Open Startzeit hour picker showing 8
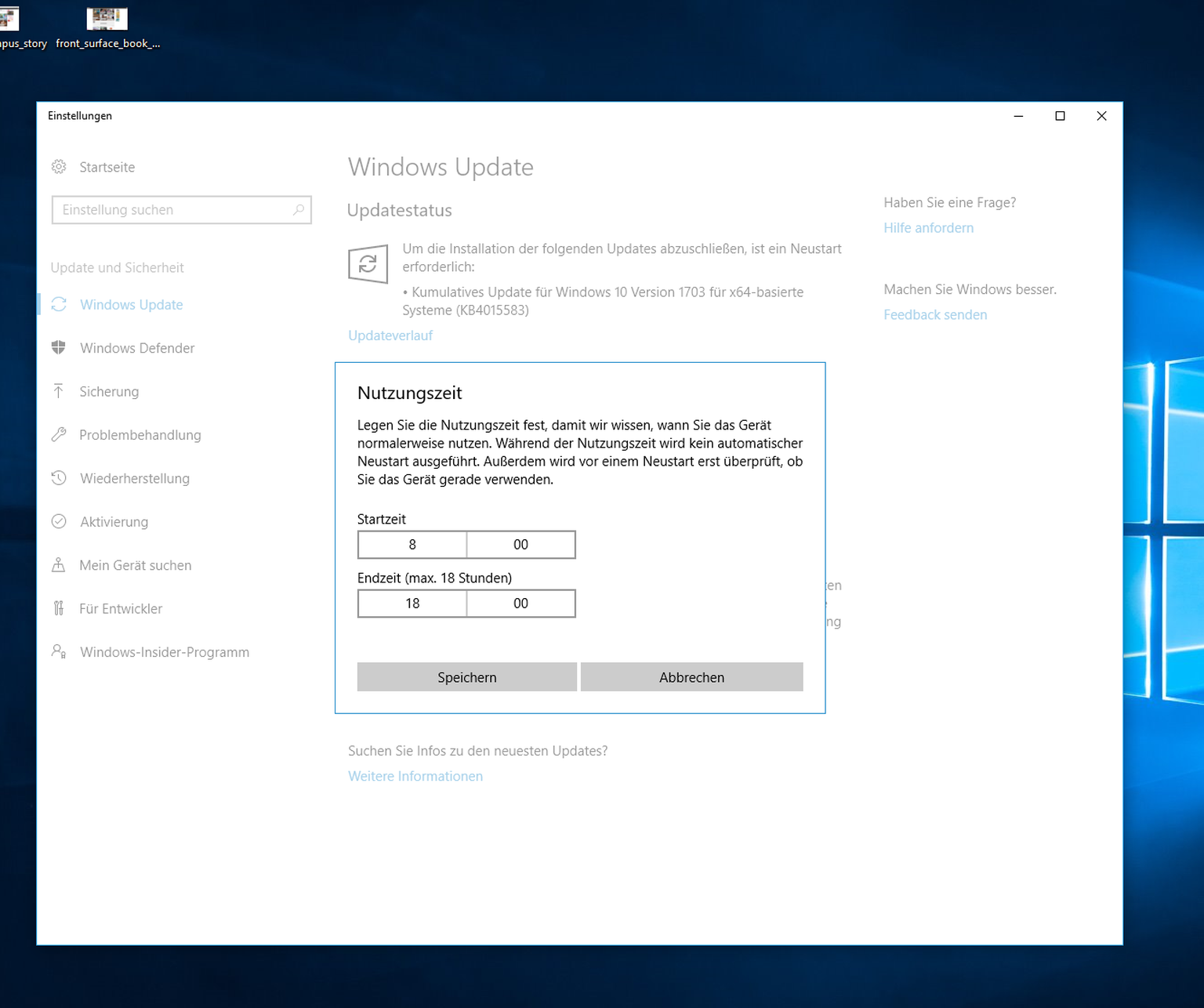1204x1008 pixels. [x=412, y=545]
